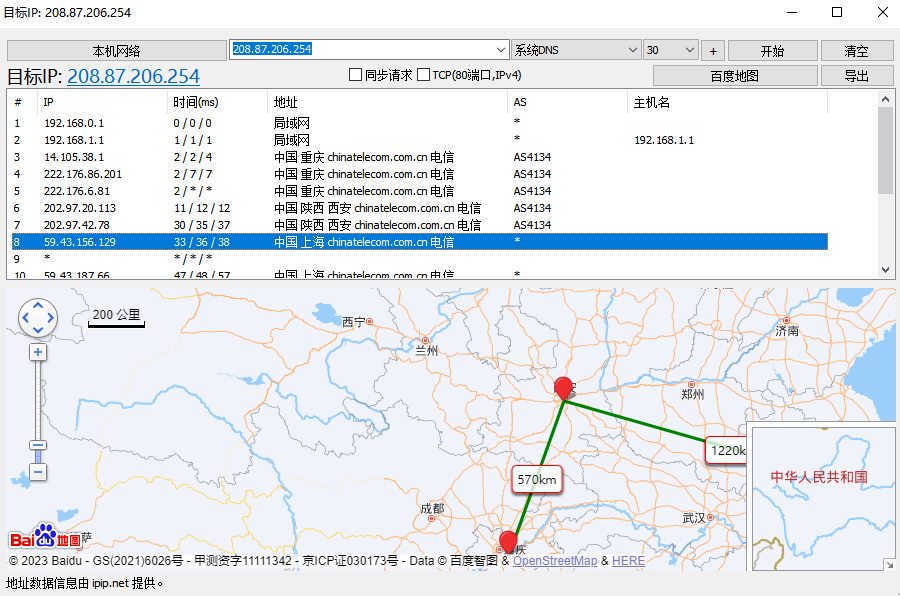Screen dimensions: 900x596
Task: Click the 西宁 city label on map
Action: (354, 322)
